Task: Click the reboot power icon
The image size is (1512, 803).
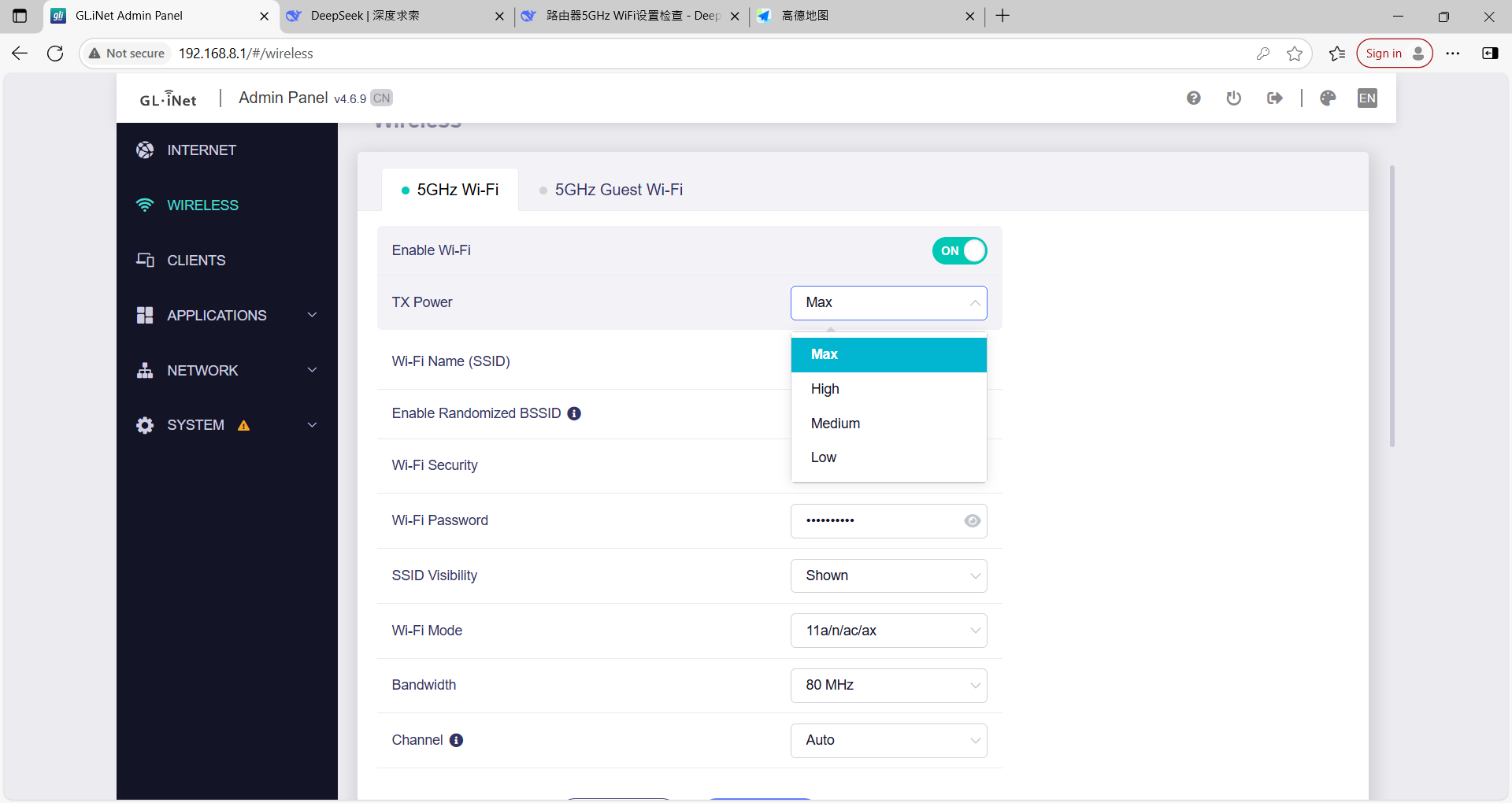Action: coord(1234,98)
